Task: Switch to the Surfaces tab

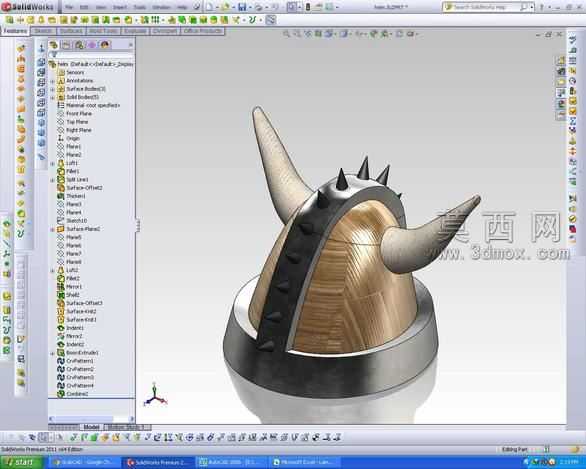Action: (71, 31)
